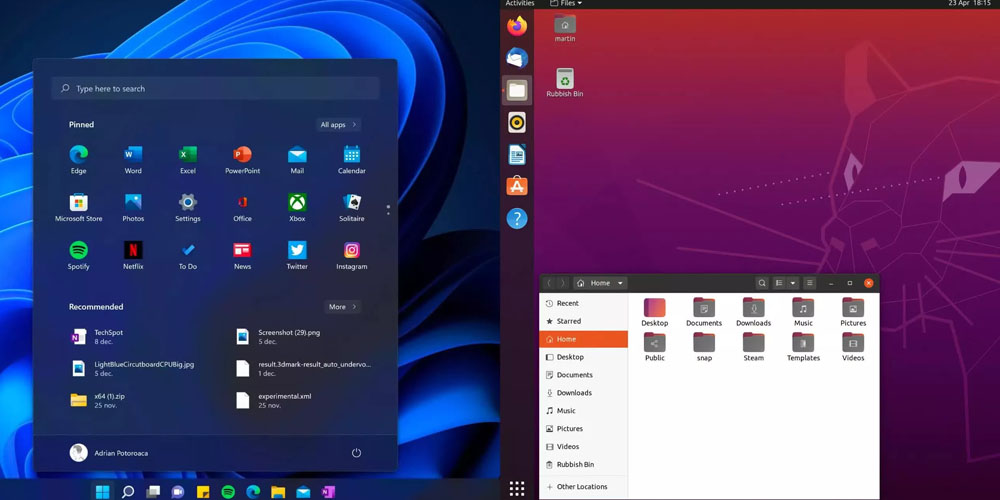Select the Music folder in Files pane
This screenshot has height=500, width=1000.
pos(803,312)
